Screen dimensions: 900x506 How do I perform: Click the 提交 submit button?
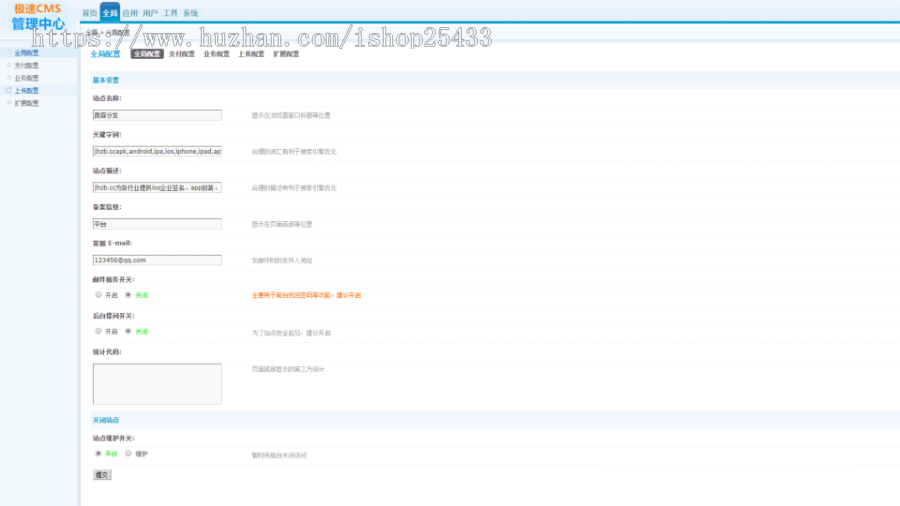102,475
